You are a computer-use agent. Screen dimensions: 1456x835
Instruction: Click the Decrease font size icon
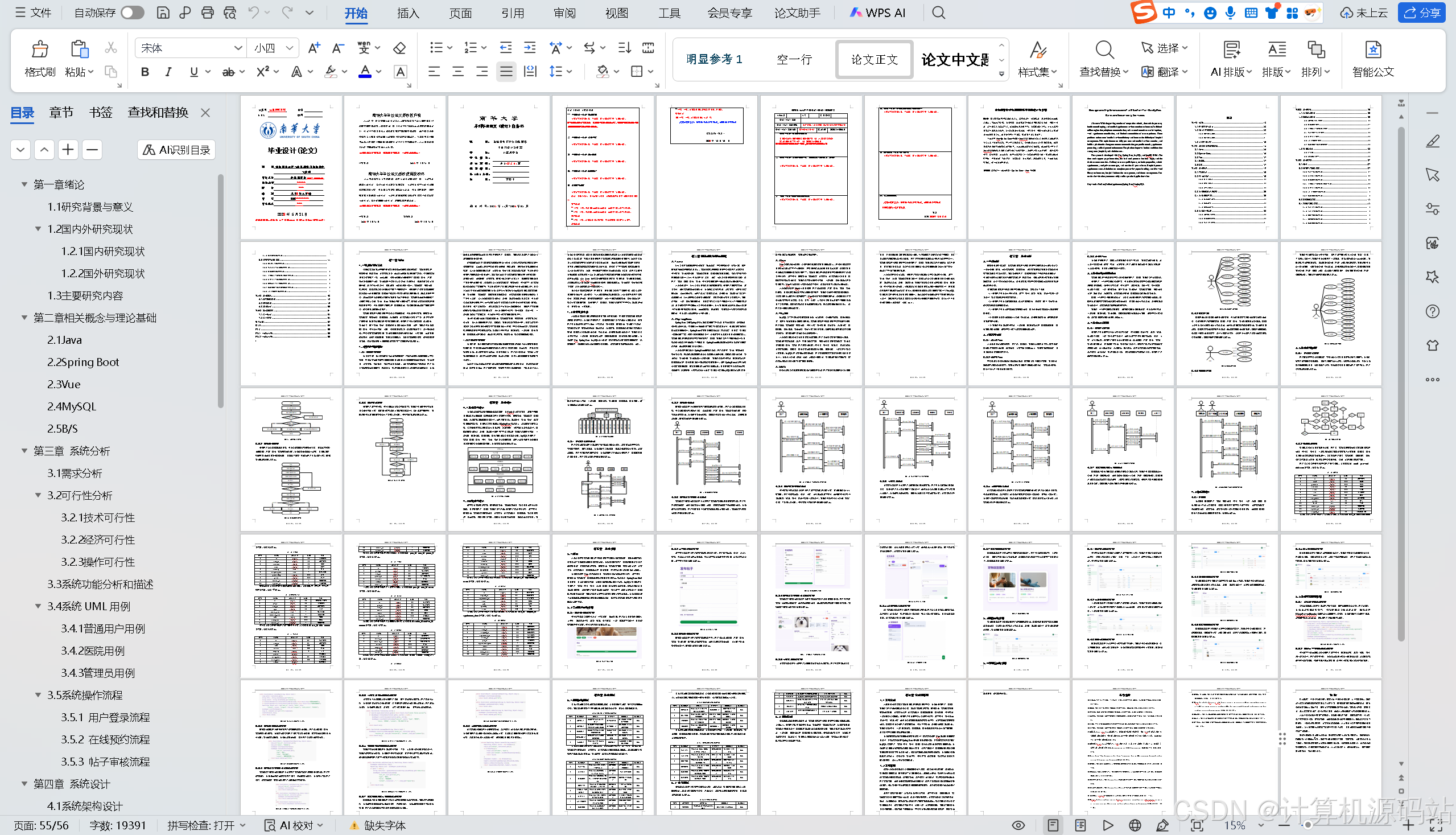pyautogui.click(x=338, y=48)
